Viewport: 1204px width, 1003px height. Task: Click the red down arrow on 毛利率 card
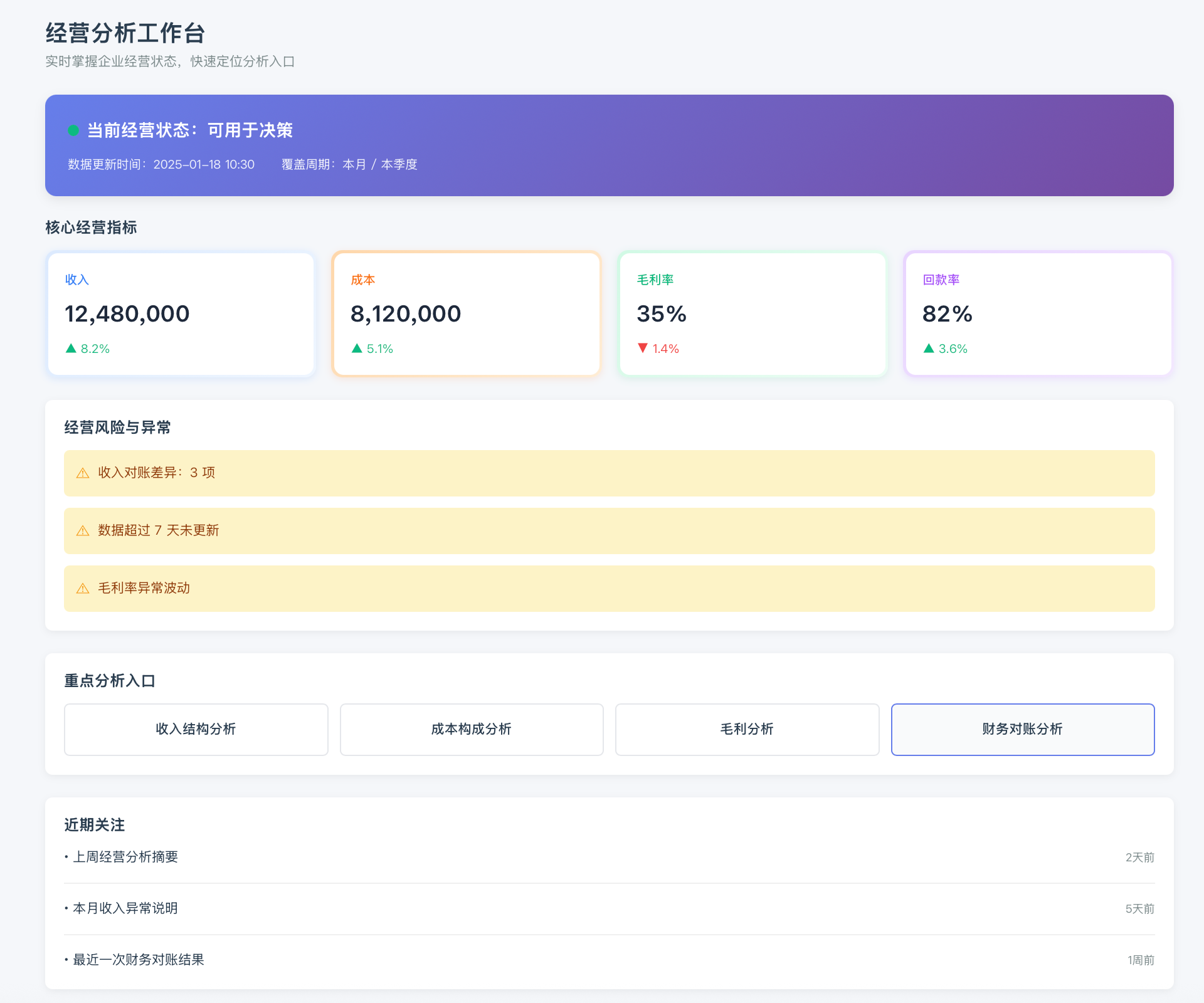point(643,349)
